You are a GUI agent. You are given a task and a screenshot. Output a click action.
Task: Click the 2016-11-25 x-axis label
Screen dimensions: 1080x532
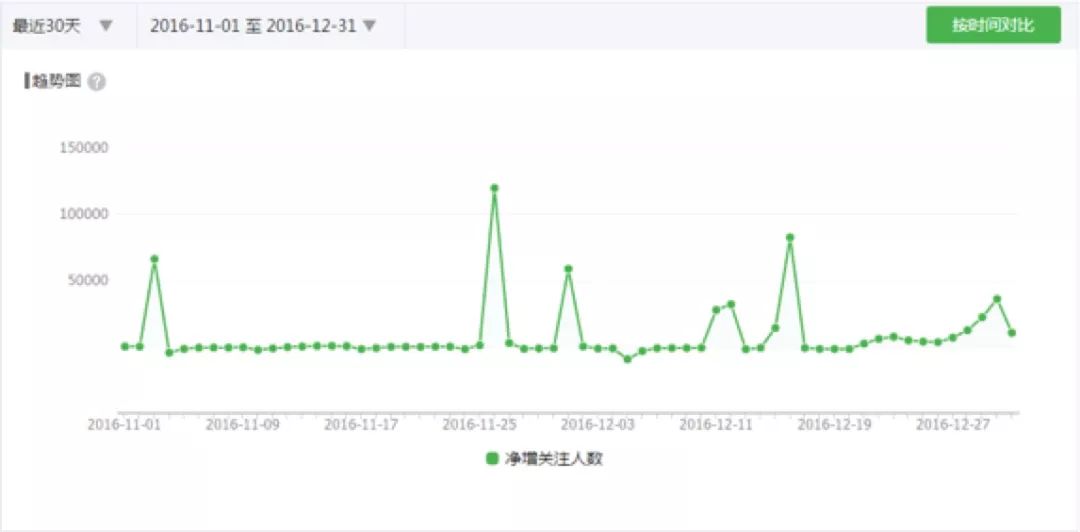pos(479,424)
